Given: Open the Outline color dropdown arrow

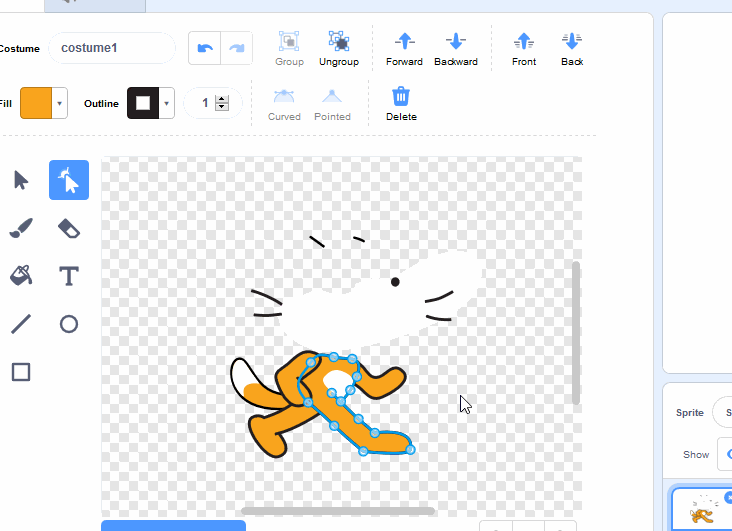Looking at the screenshot, I should point(167,103).
